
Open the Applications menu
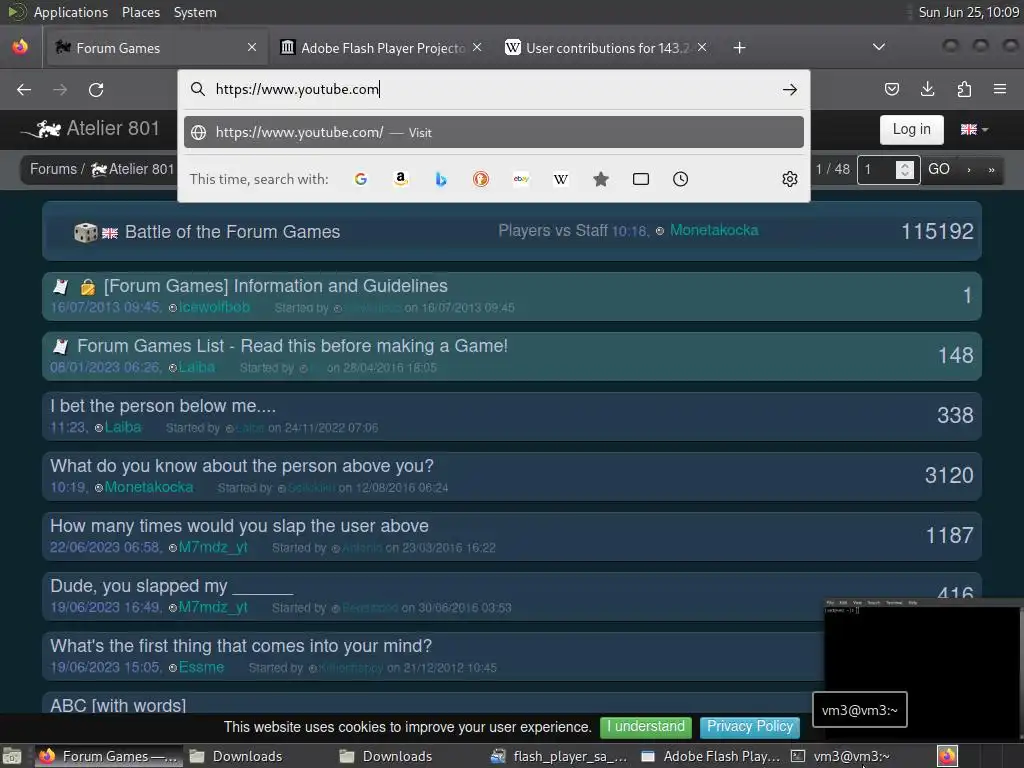[71, 12]
